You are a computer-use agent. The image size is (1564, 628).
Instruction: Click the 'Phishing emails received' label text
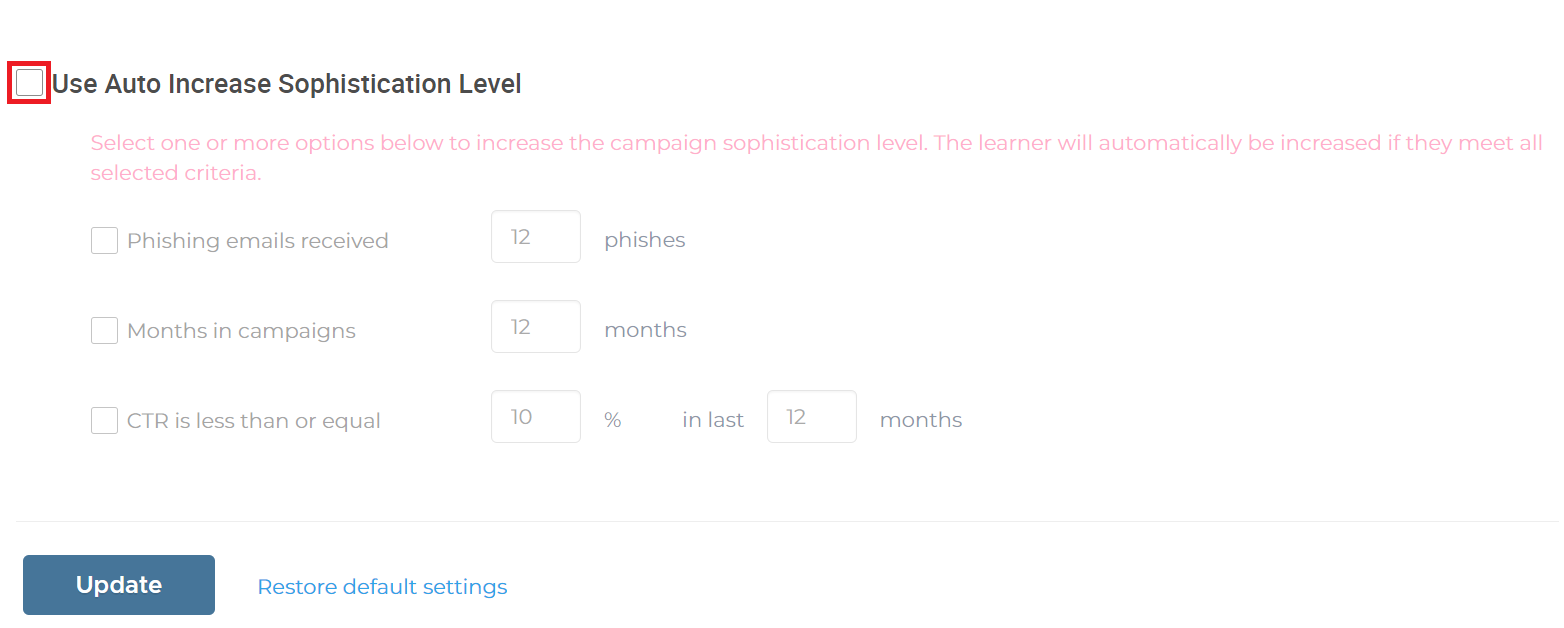pos(258,241)
